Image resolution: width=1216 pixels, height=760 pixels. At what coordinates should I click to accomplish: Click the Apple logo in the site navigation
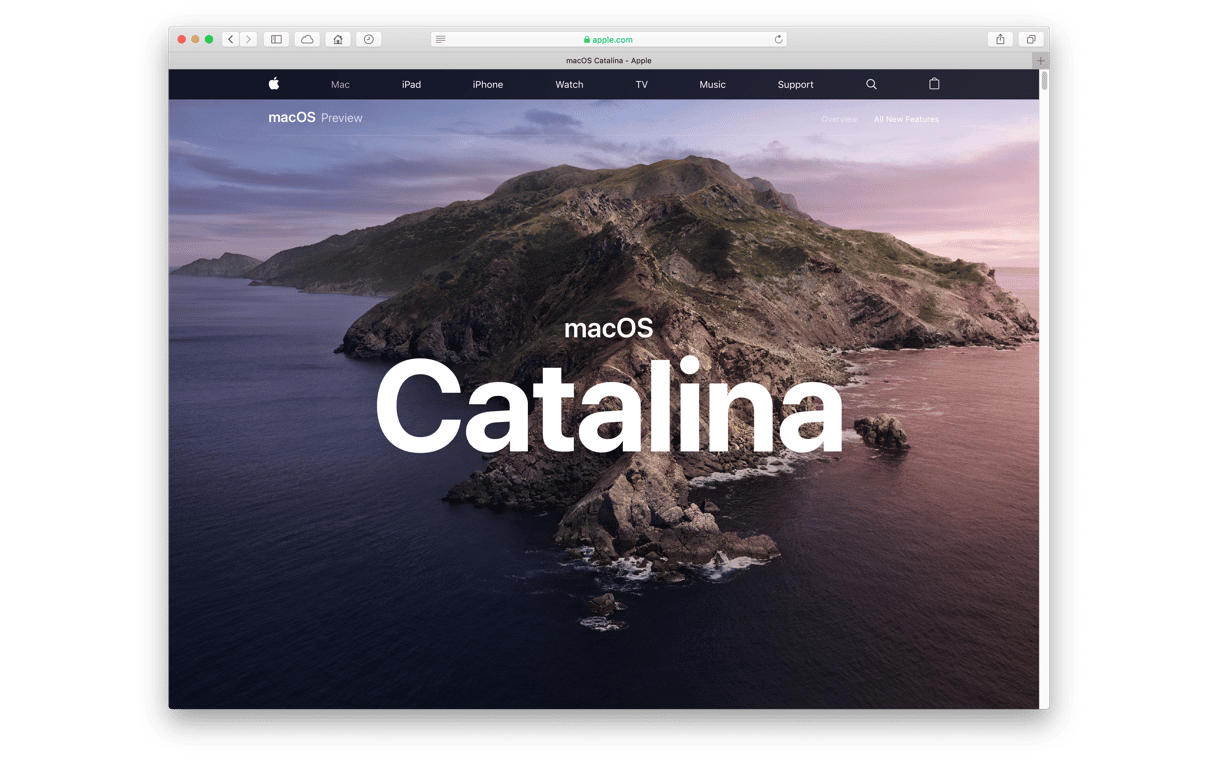tap(273, 84)
